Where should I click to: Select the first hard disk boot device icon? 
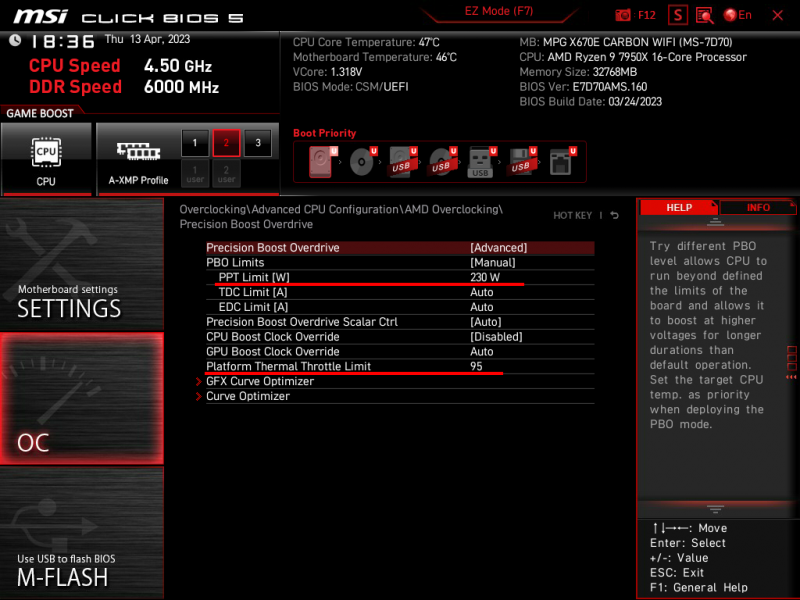(322, 162)
